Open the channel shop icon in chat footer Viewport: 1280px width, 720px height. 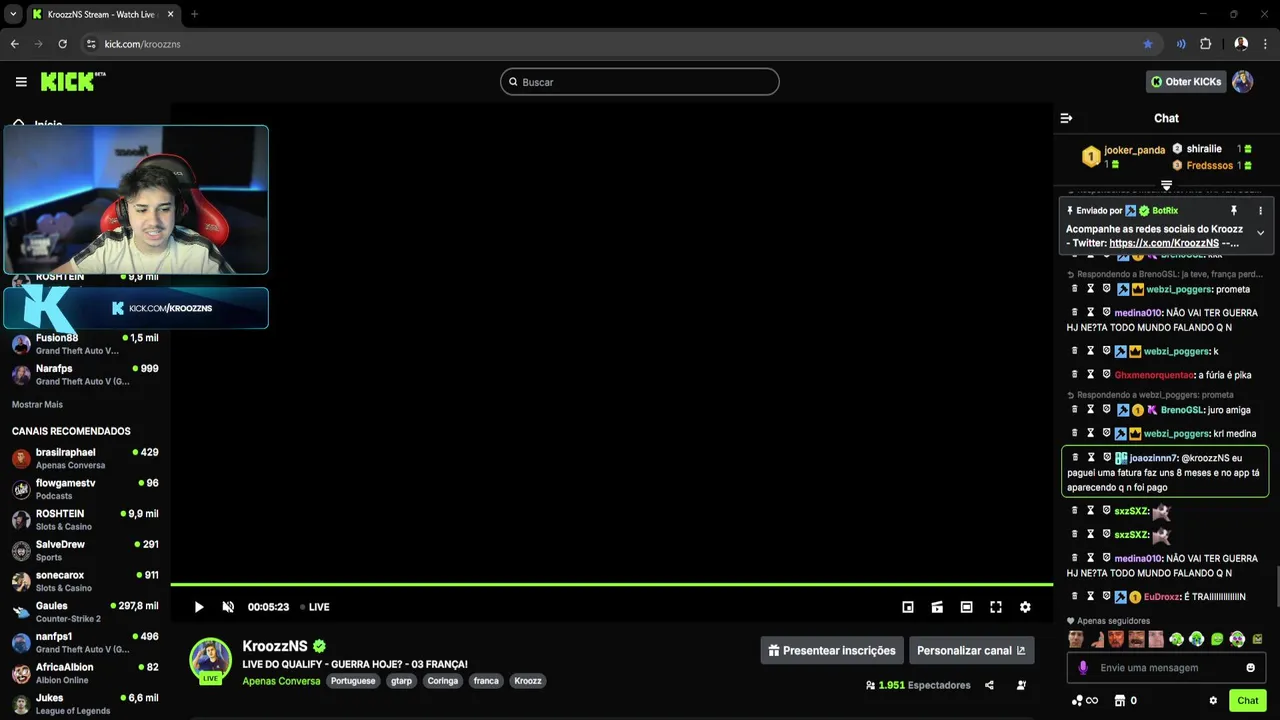(x=1120, y=701)
